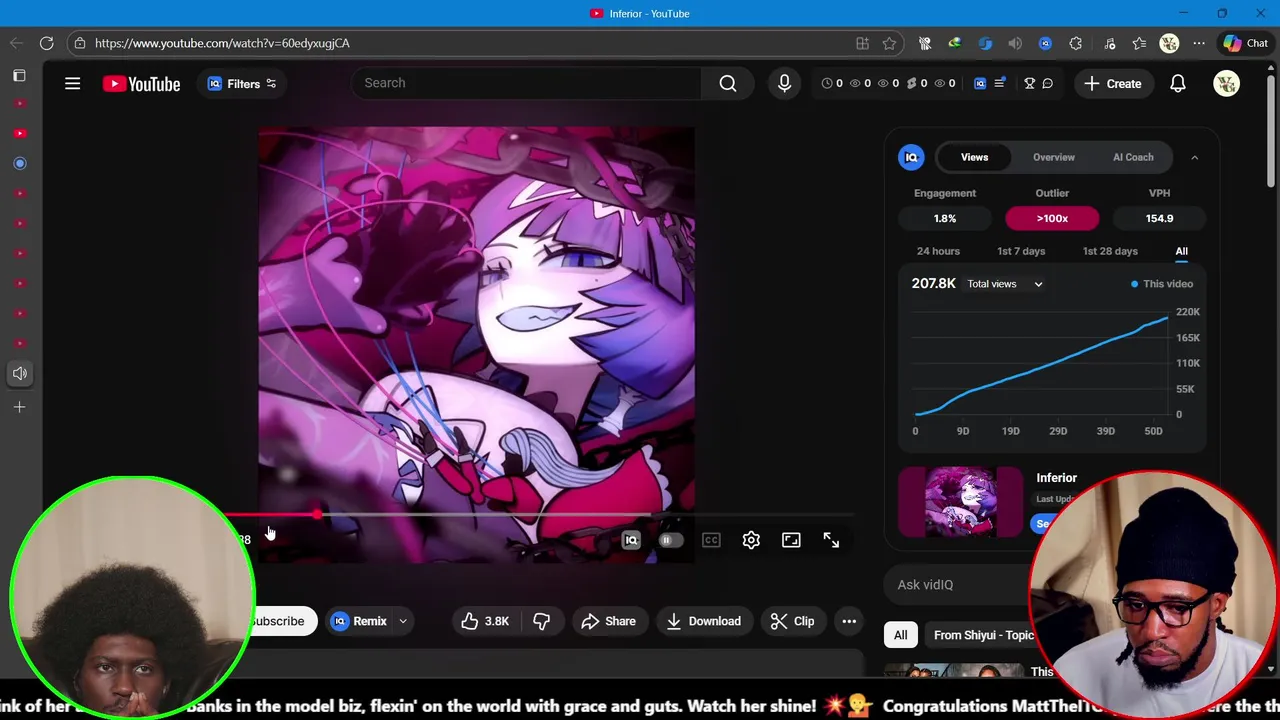The image size is (1280, 720).
Task: Switch to vidIQ Overview tab
Action: [x=1054, y=157]
